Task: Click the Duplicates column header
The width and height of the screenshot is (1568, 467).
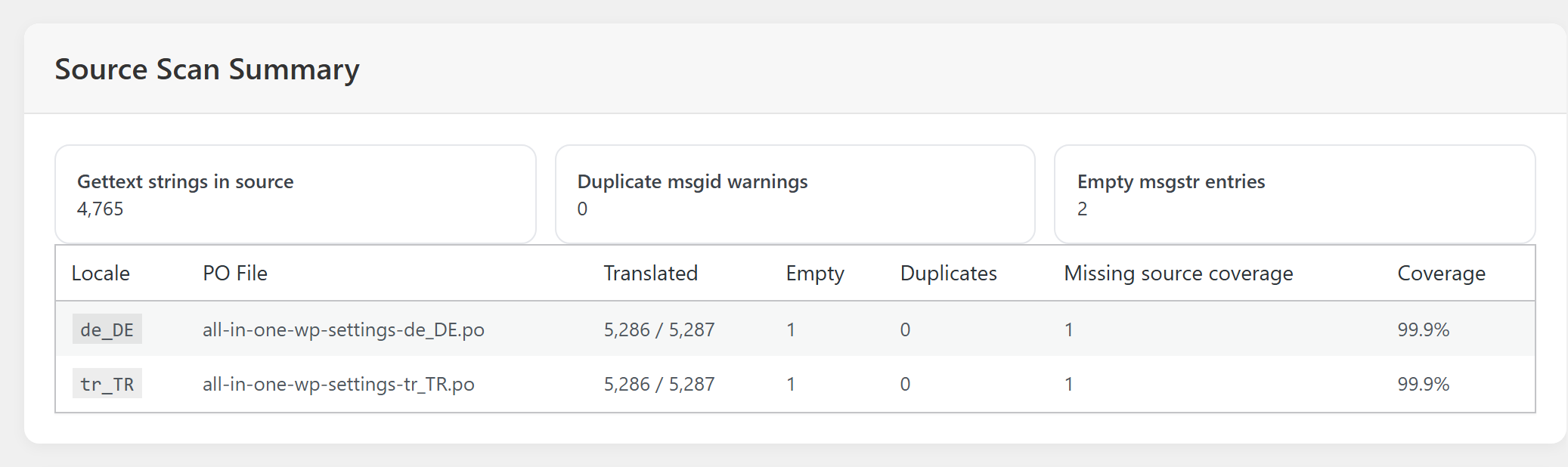Action: pyautogui.click(x=949, y=274)
